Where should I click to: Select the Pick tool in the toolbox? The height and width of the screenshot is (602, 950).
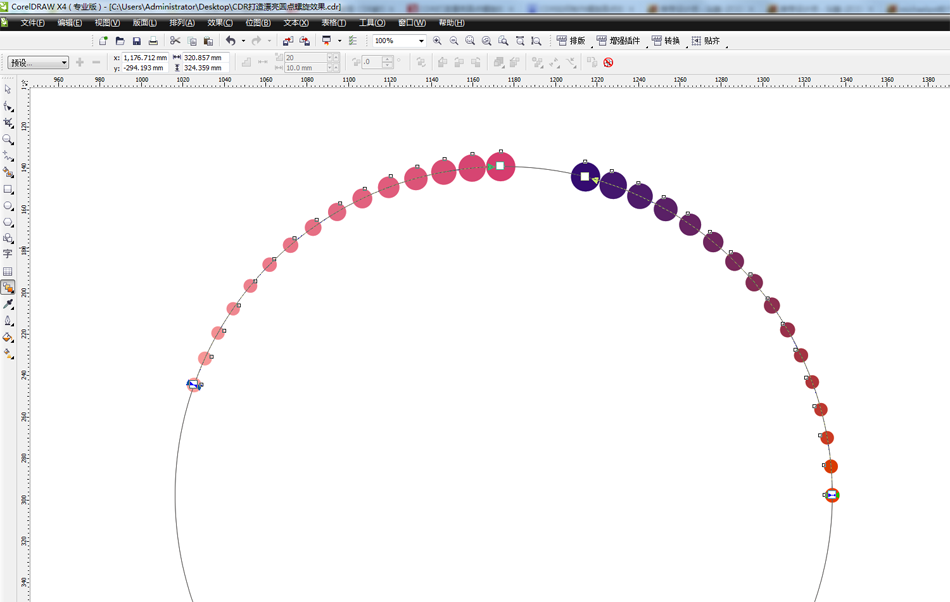click(8, 90)
